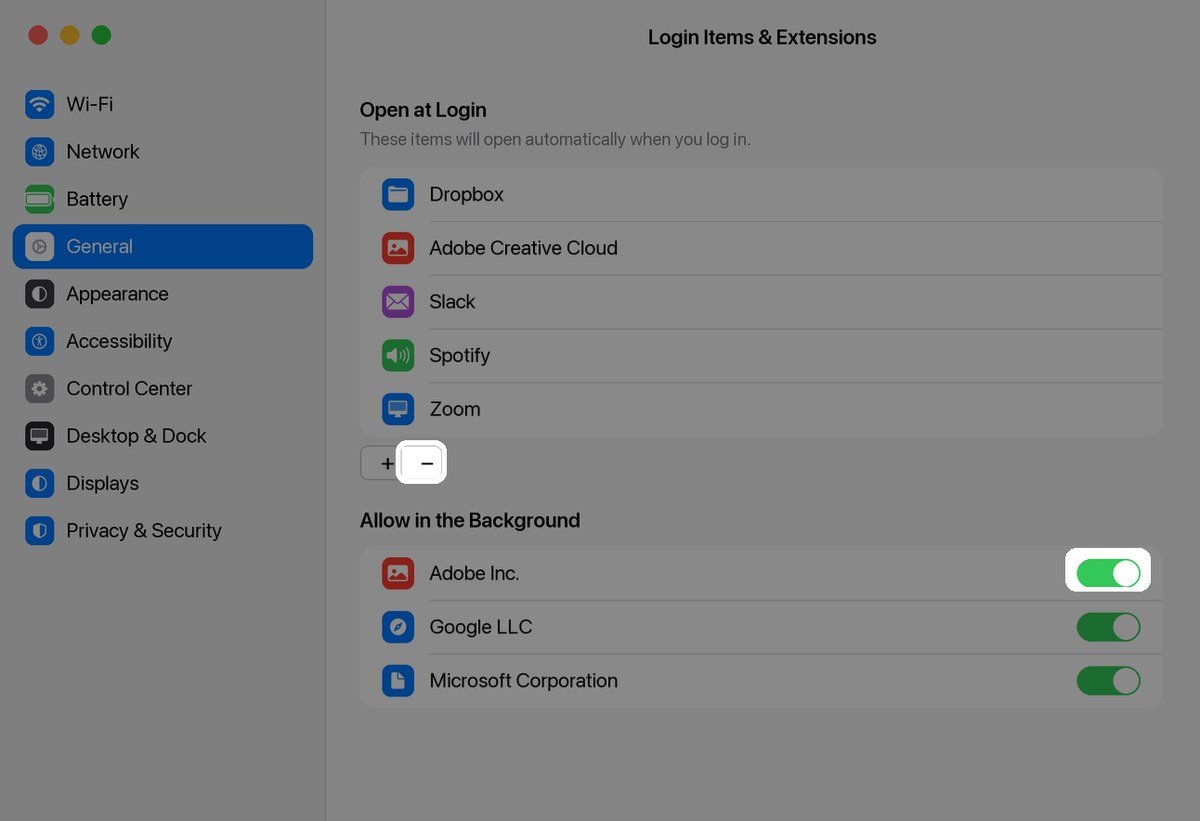Click the Adobe Creative Cloud icon
Viewport: 1200px width, 821px height.
coord(398,248)
